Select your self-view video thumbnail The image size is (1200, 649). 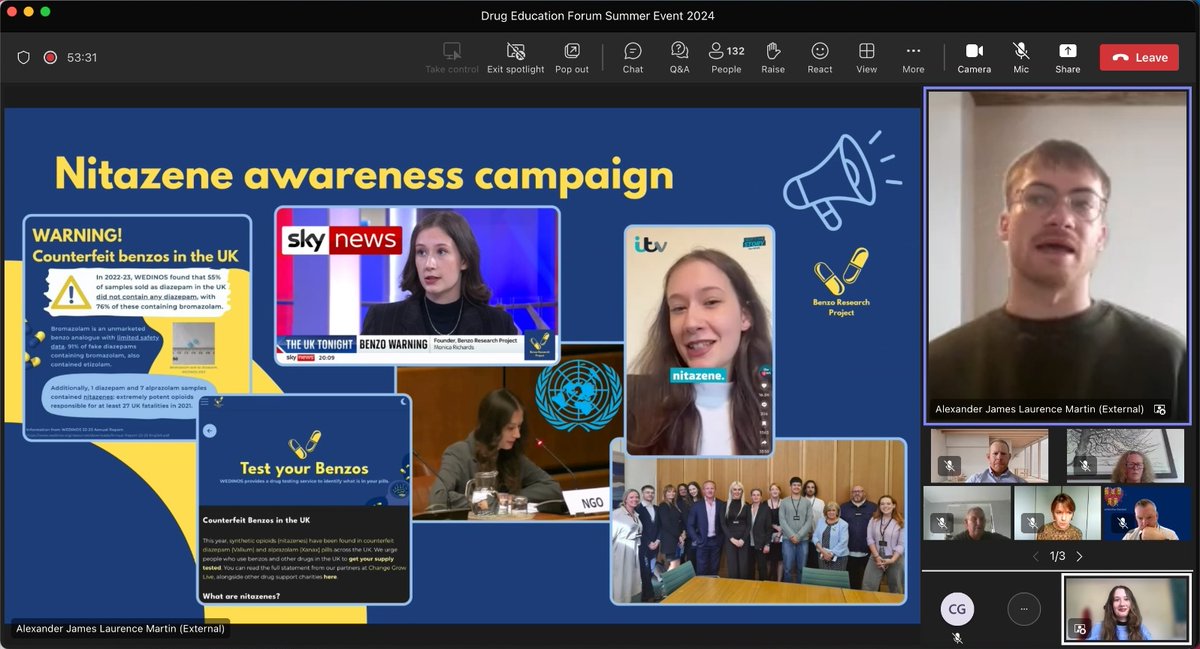pyautogui.click(x=1126, y=608)
